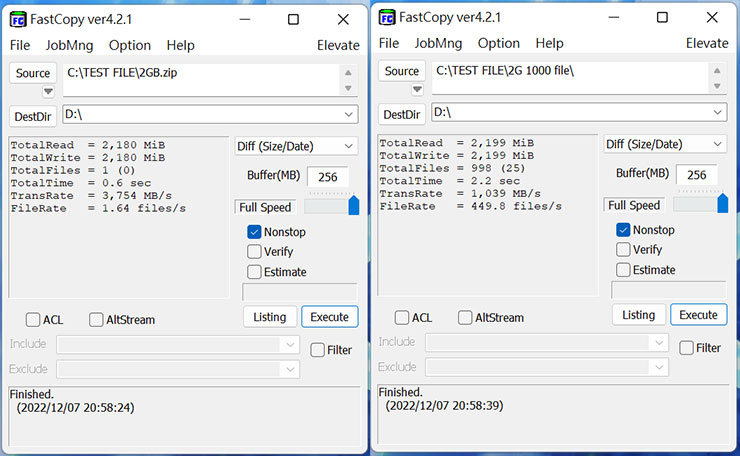Click the DestDir button in the left window
This screenshot has height=456, width=740.
[x=33, y=116]
